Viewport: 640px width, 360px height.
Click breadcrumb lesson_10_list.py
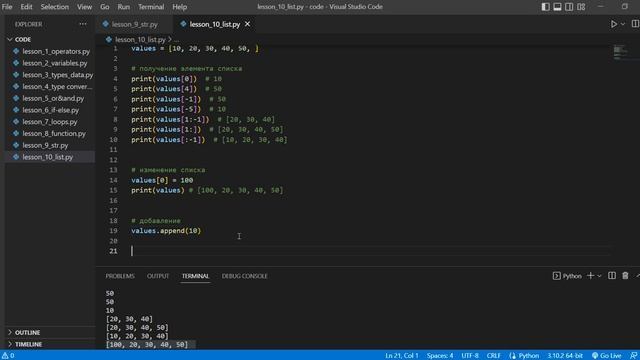point(140,40)
